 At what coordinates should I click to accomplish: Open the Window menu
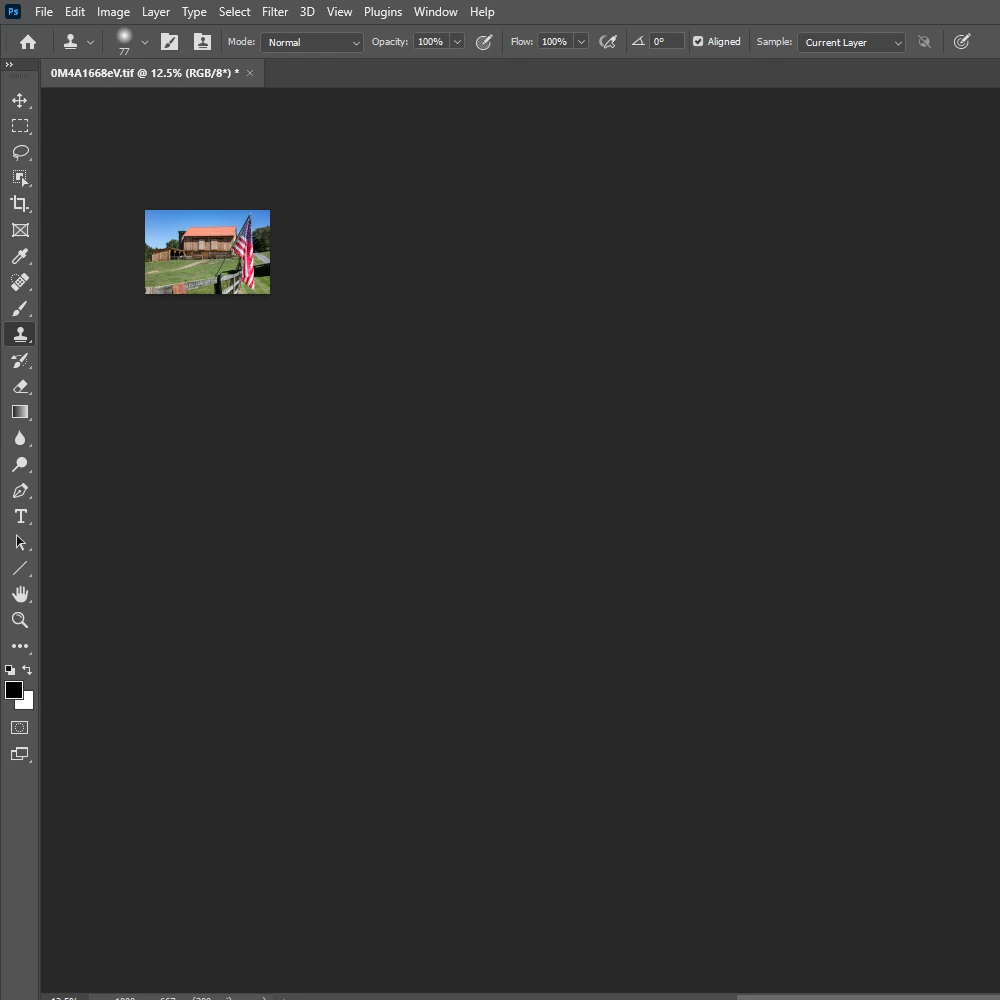(x=436, y=11)
